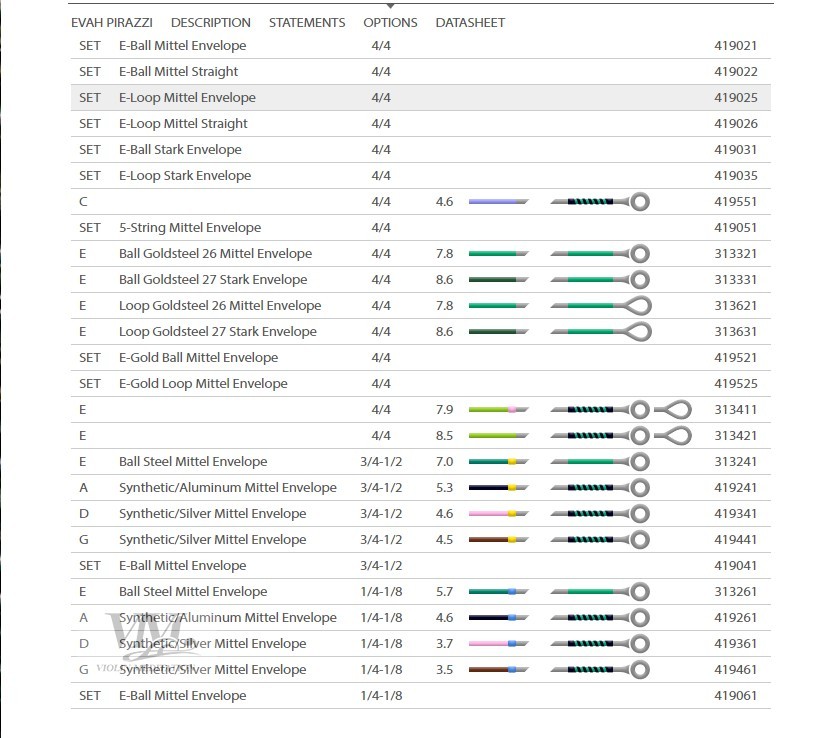Select the E-Loop Stark Envelope row
This screenshot has width=819, height=738.
(x=420, y=175)
